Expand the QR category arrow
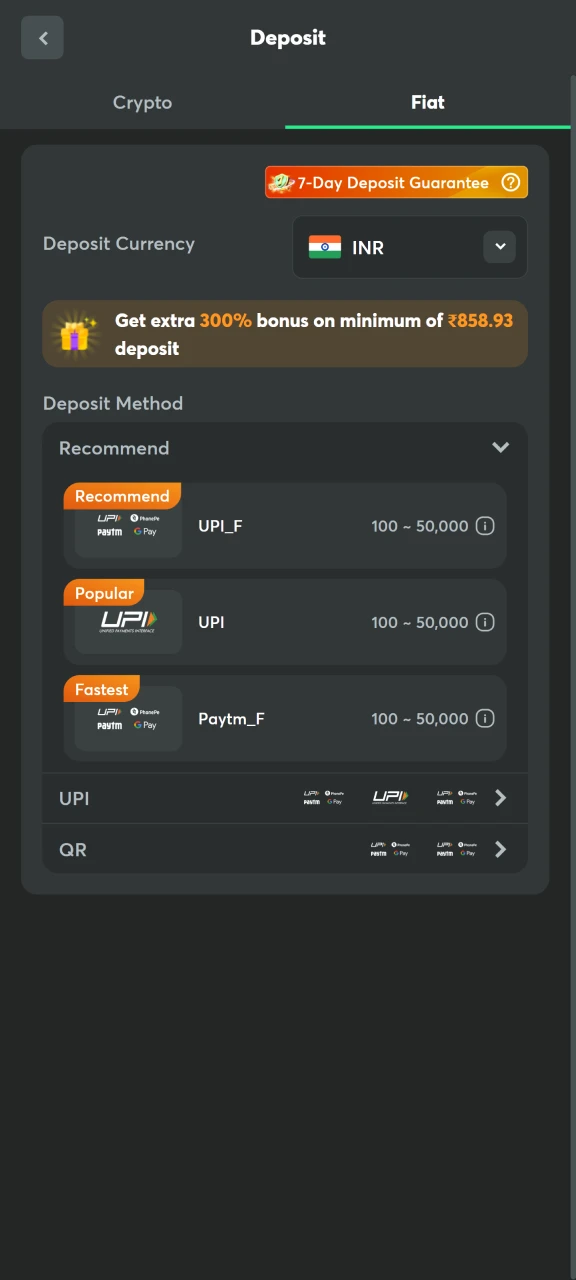The width and height of the screenshot is (576, 1280). tap(501, 849)
